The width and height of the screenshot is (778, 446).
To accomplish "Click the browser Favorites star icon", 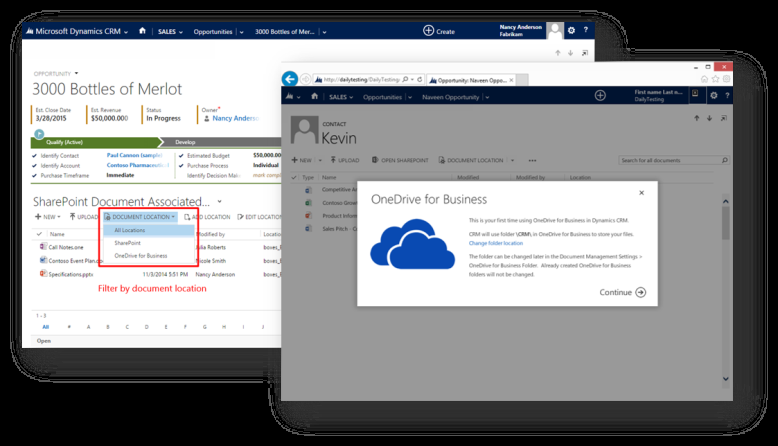I will 715,79.
